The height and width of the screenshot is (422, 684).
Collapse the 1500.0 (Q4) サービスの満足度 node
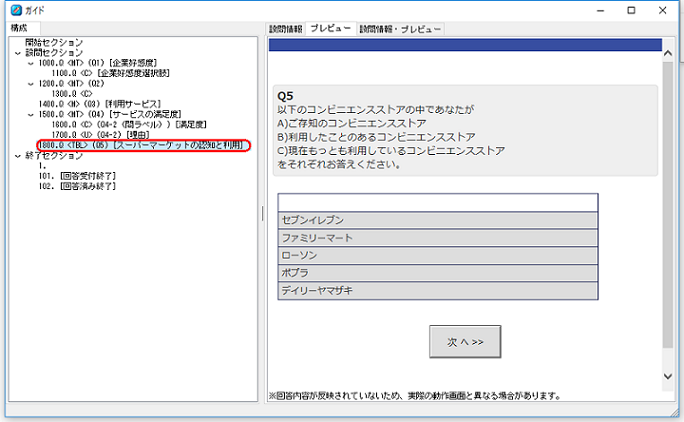tap(31, 115)
